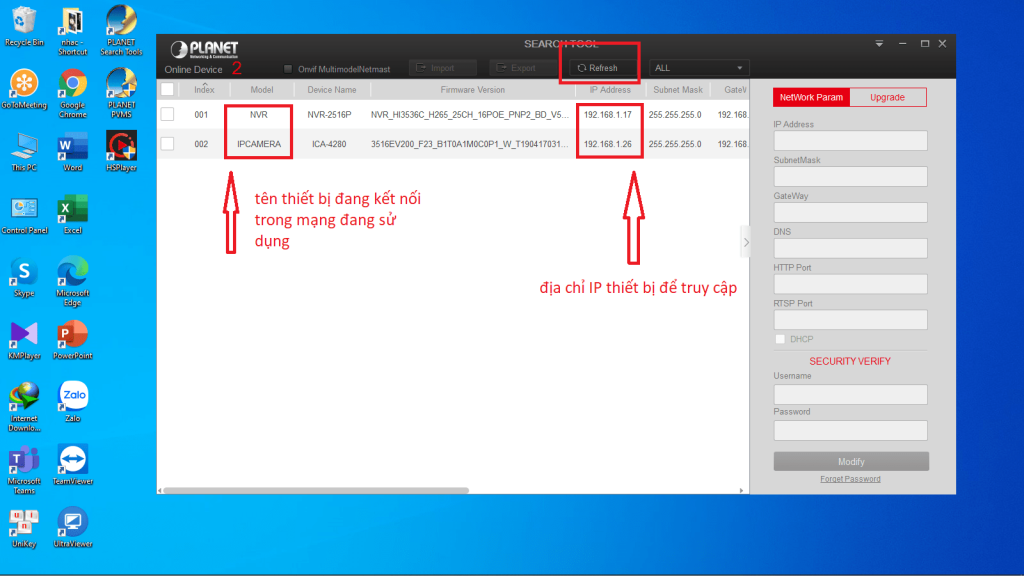This screenshot has height=577, width=1024.
Task: Click the Modify button
Action: pyautogui.click(x=851, y=461)
